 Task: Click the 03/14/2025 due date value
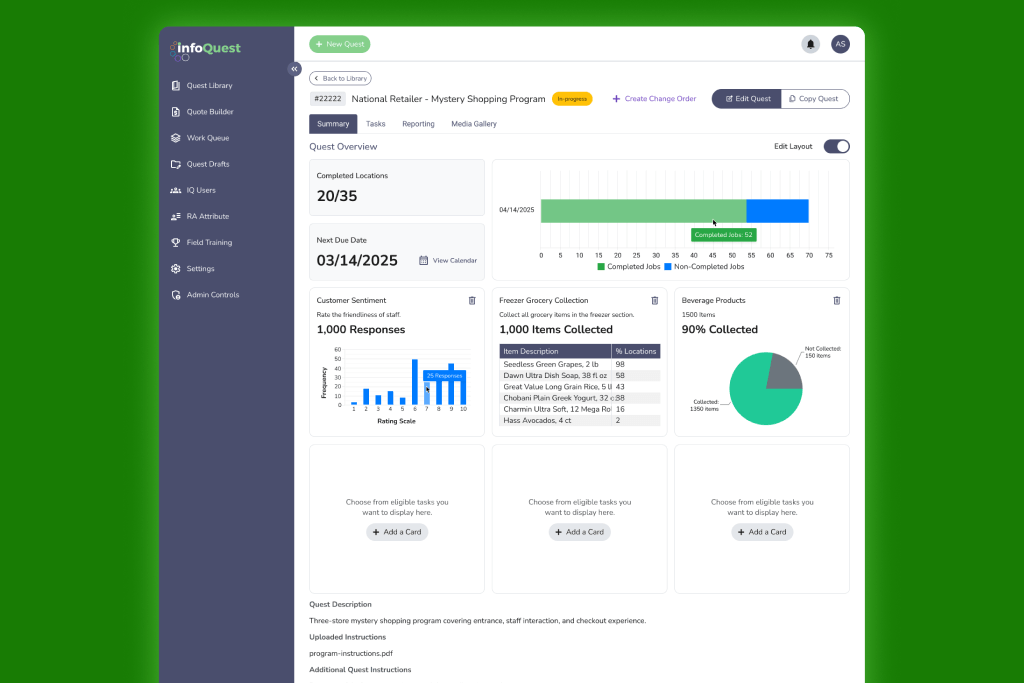click(357, 261)
